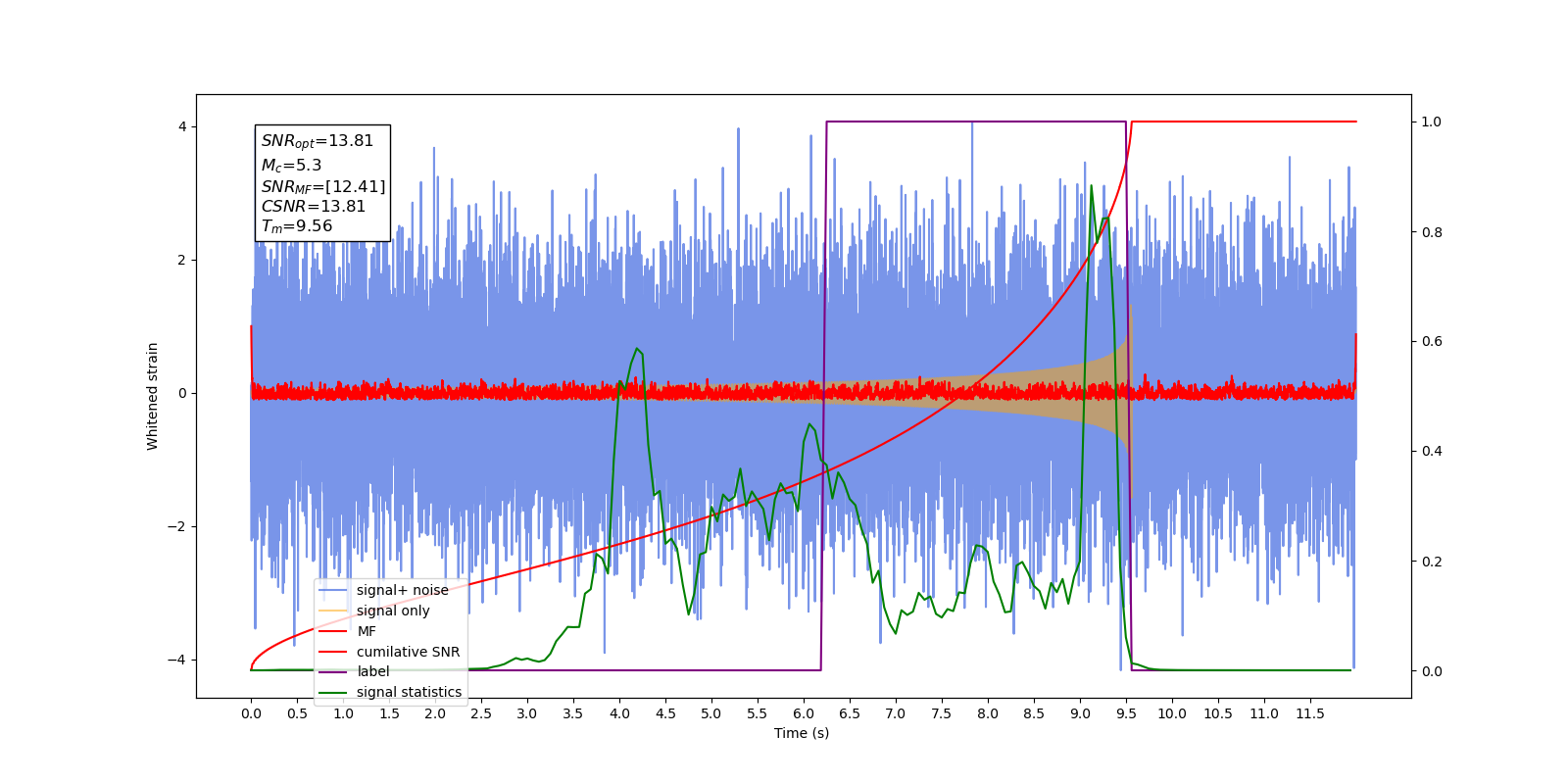The image size is (1568, 784).
Task: Click x-axis tick label 5.0
Action: point(711,713)
